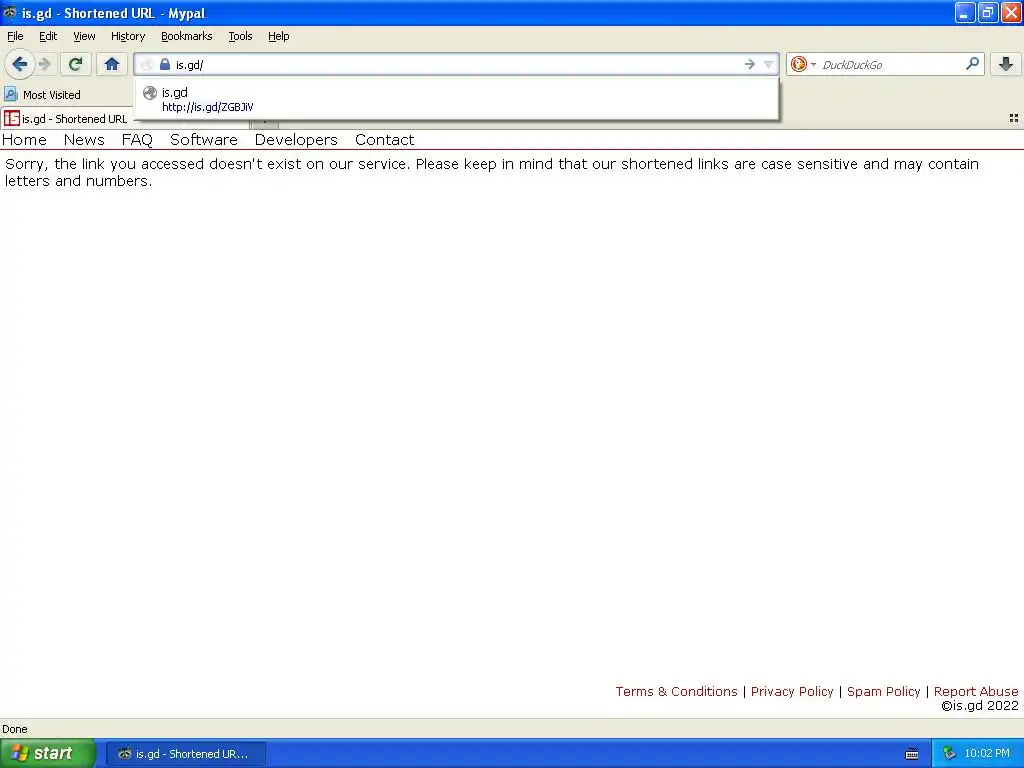Click the Most Visited bookmarks icon
This screenshot has height=768, width=1024.
(10, 94)
